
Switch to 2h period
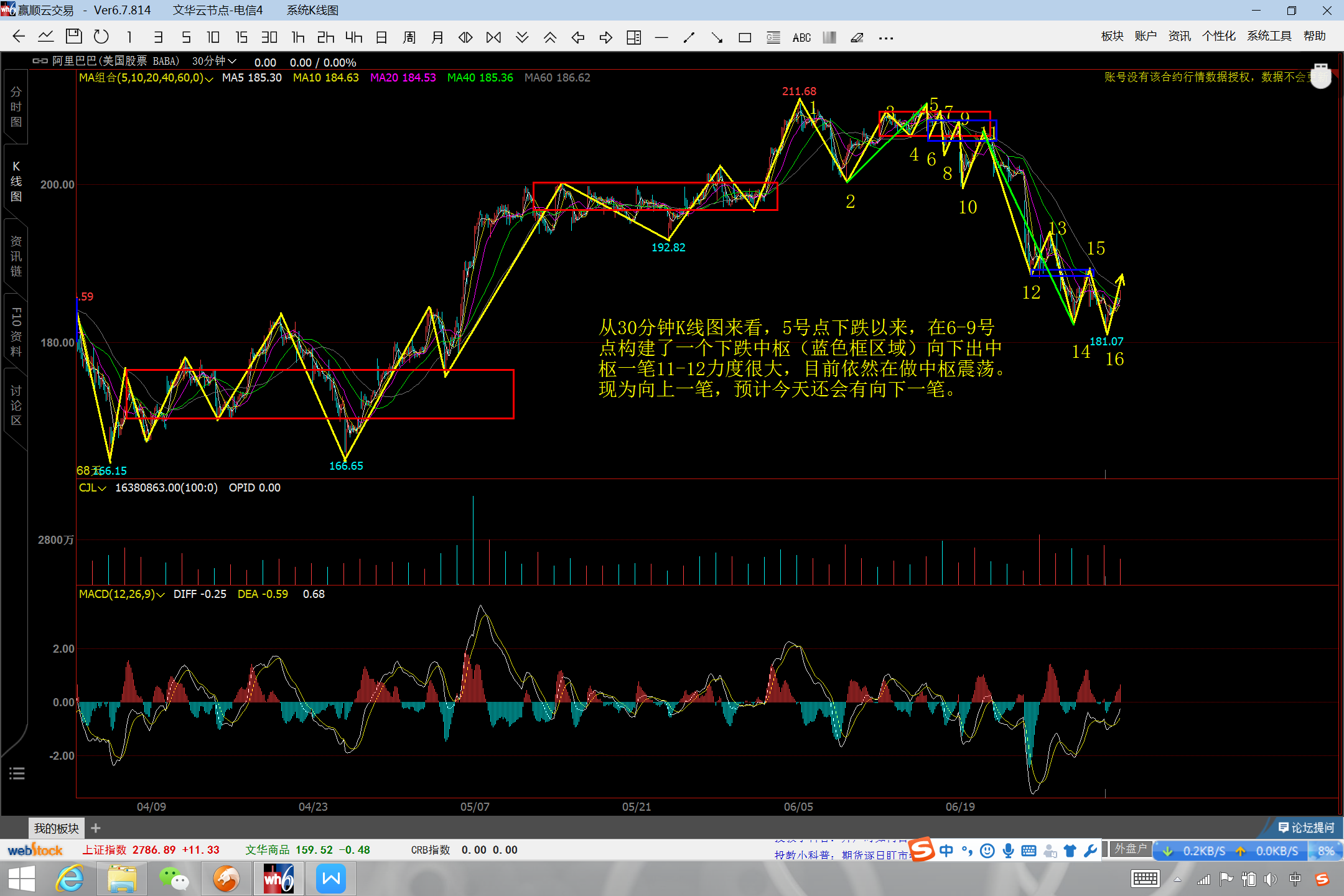click(x=325, y=37)
